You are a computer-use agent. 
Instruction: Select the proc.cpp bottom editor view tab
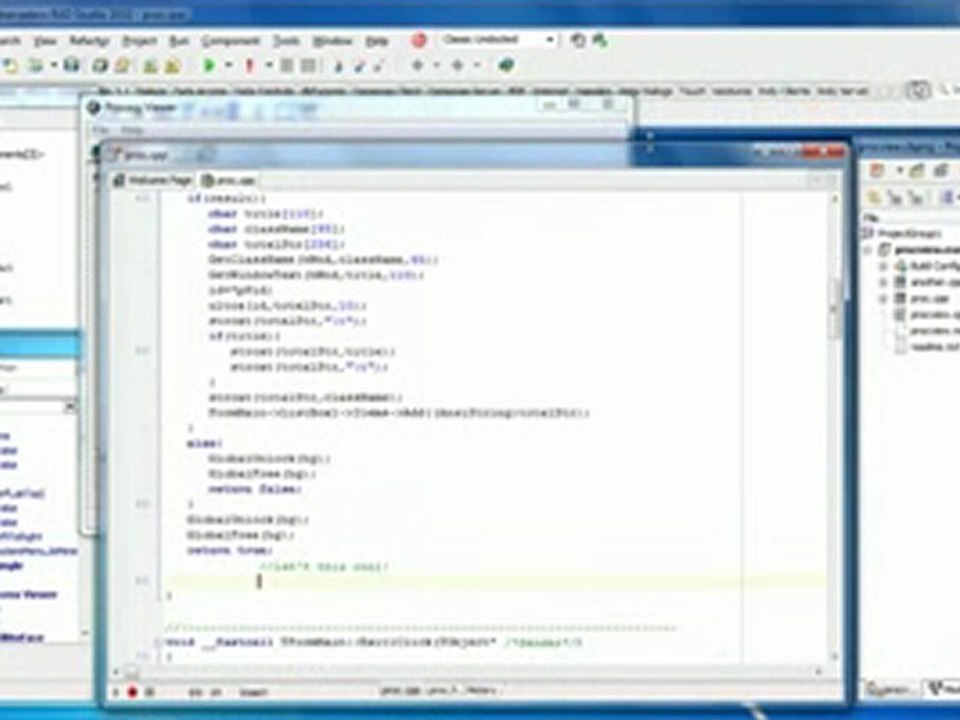[x=400, y=691]
